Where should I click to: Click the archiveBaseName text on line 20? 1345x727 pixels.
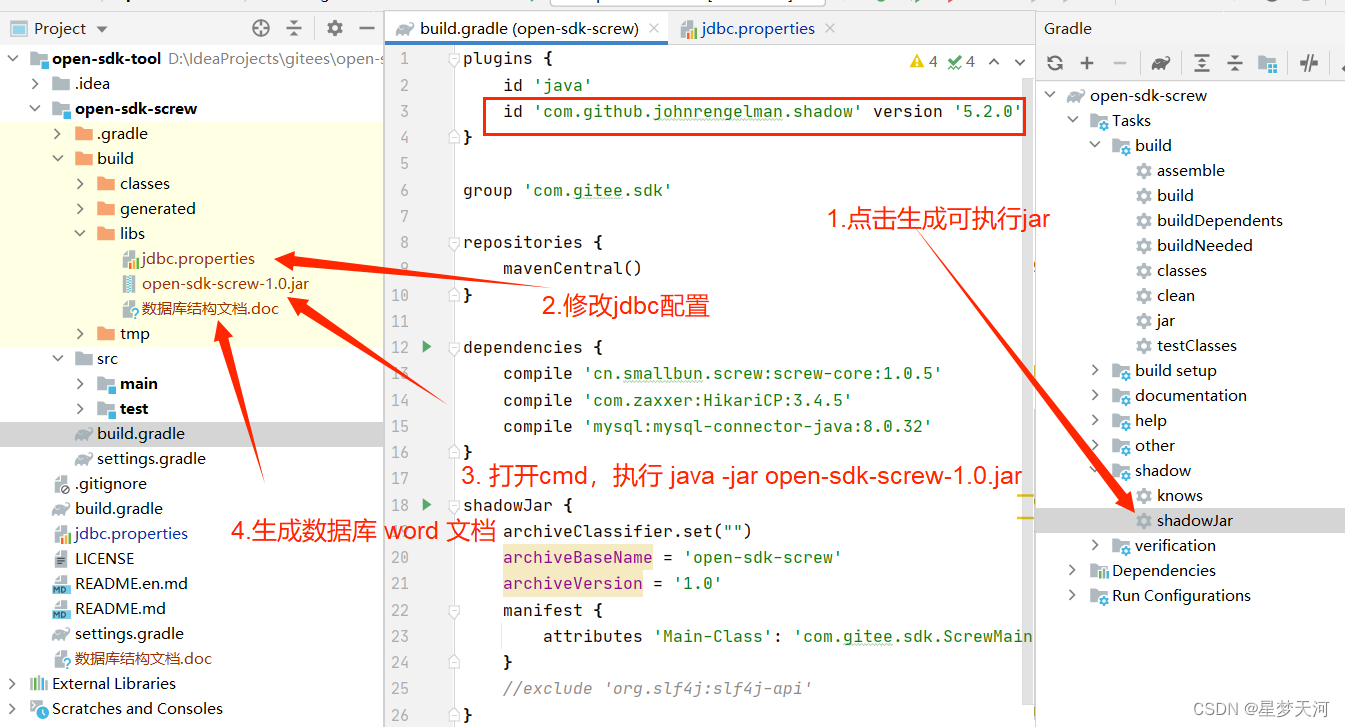[577, 557]
